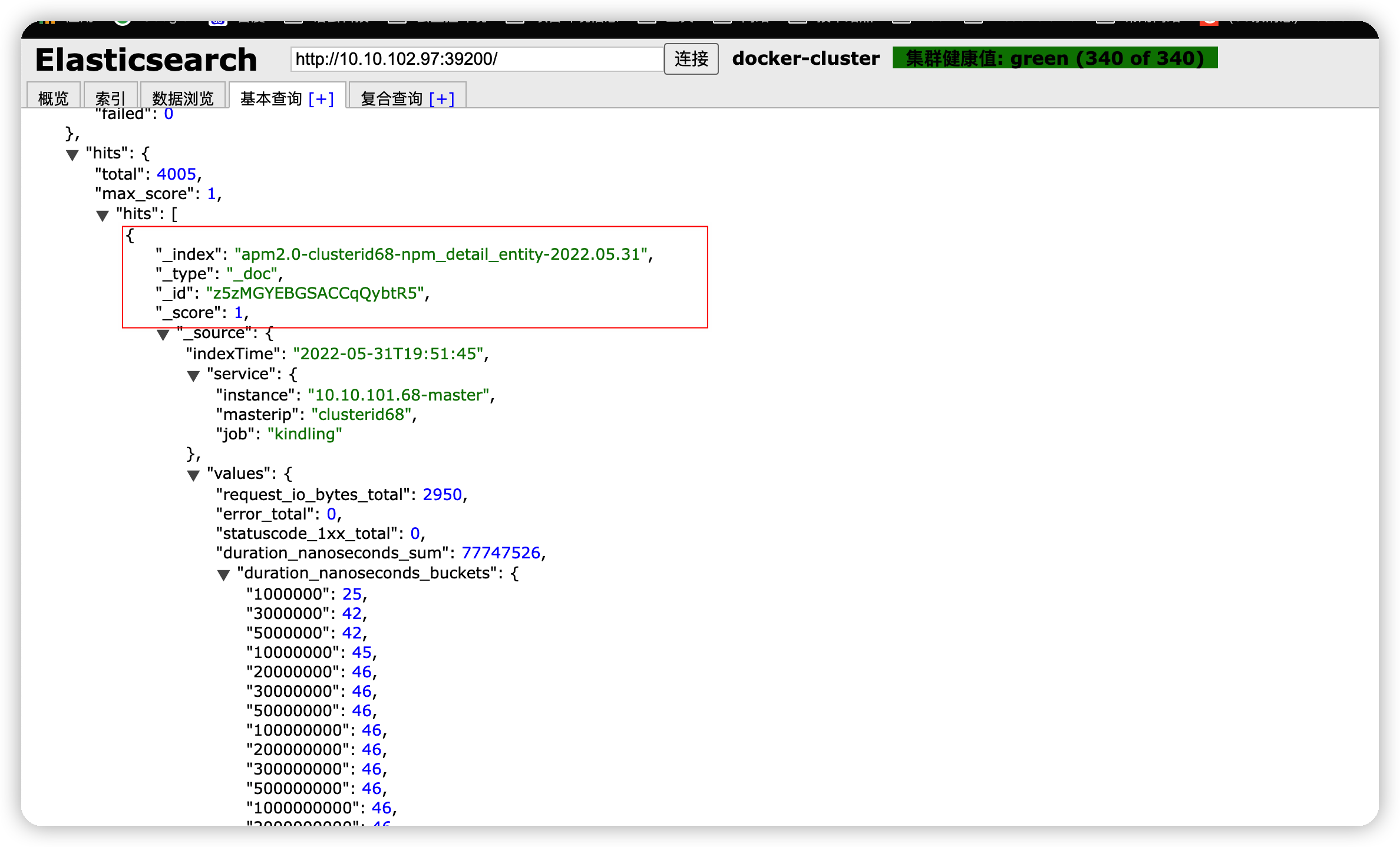This screenshot has width=1400, height=847.
Task: Open the 索引 tab
Action: click(110, 98)
